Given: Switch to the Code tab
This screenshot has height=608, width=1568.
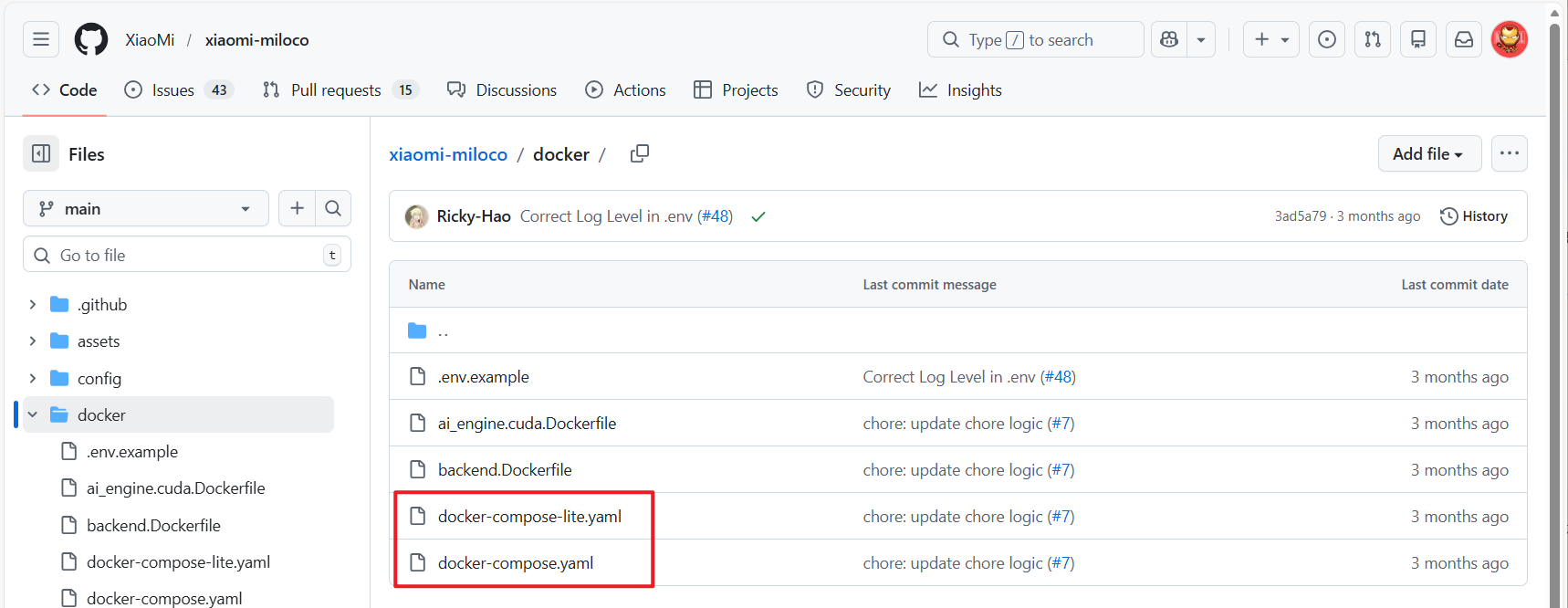Looking at the screenshot, I should 65,89.
